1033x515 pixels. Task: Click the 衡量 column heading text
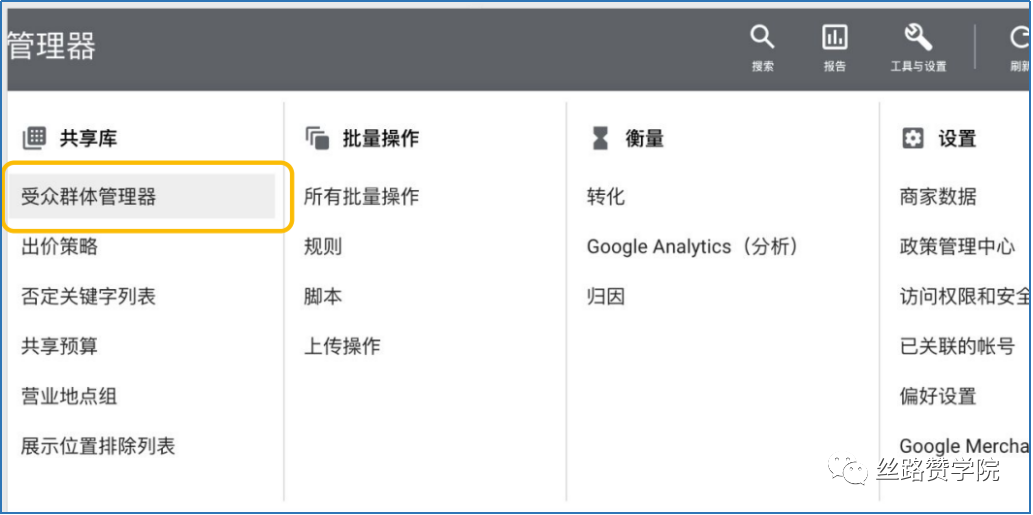tap(644, 138)
